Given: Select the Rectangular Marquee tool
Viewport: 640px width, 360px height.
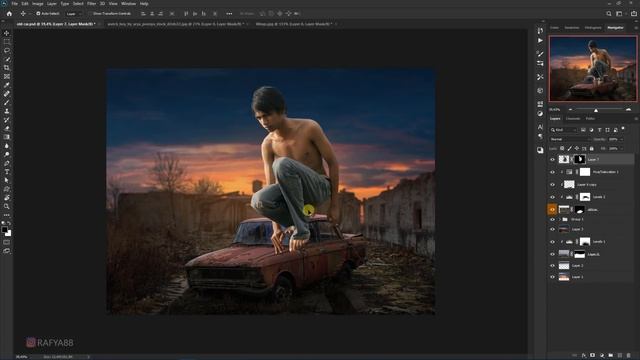Looking at the screenshot, I should (x=7, y=42).
